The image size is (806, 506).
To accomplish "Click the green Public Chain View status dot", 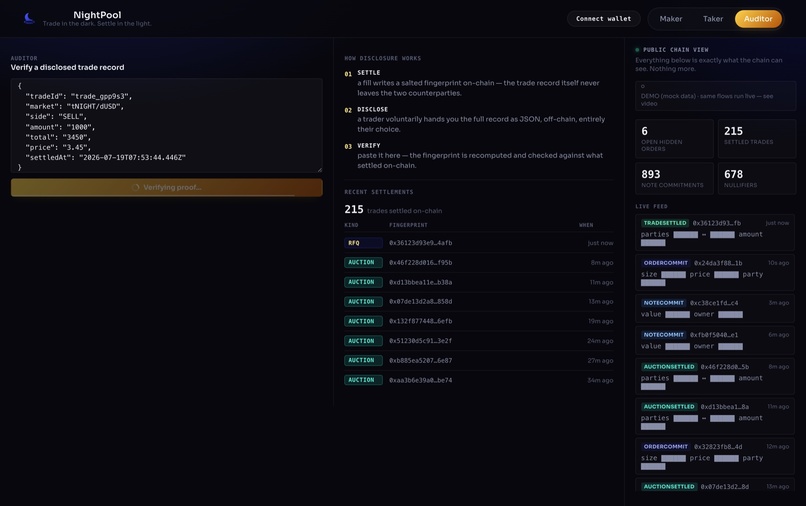I will coord(637,50).
